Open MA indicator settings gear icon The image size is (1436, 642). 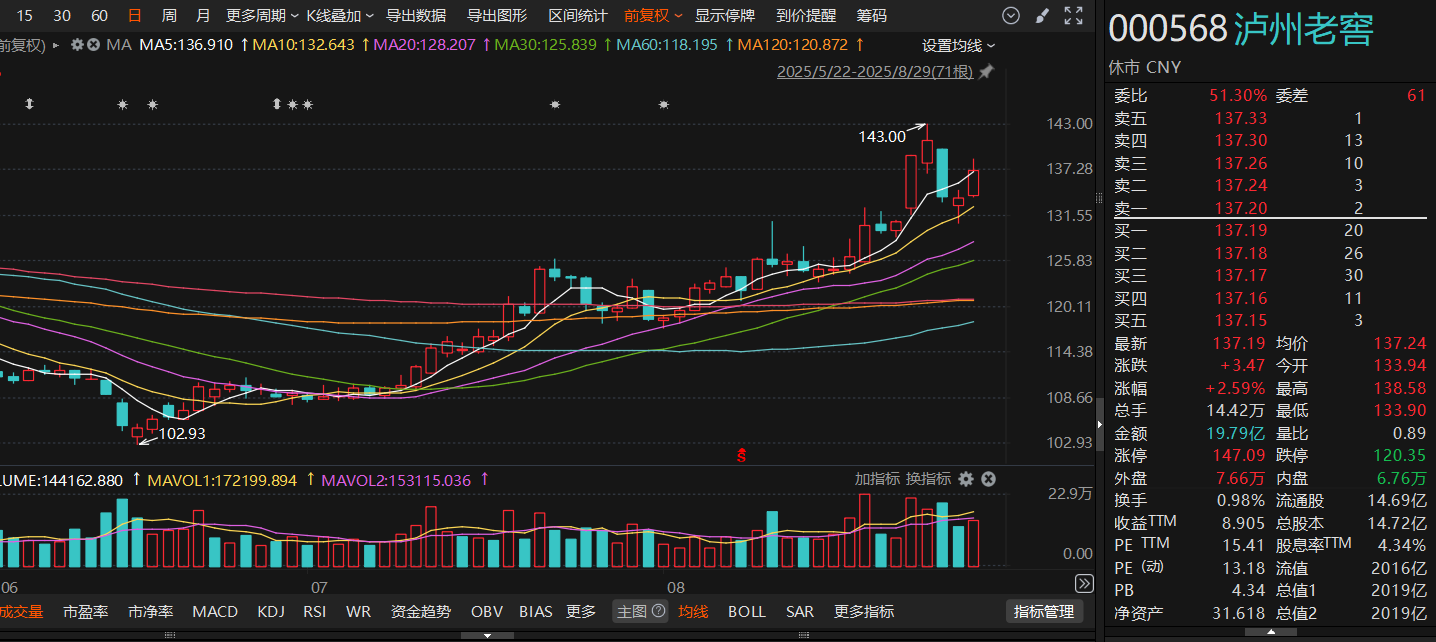[77, 45]
